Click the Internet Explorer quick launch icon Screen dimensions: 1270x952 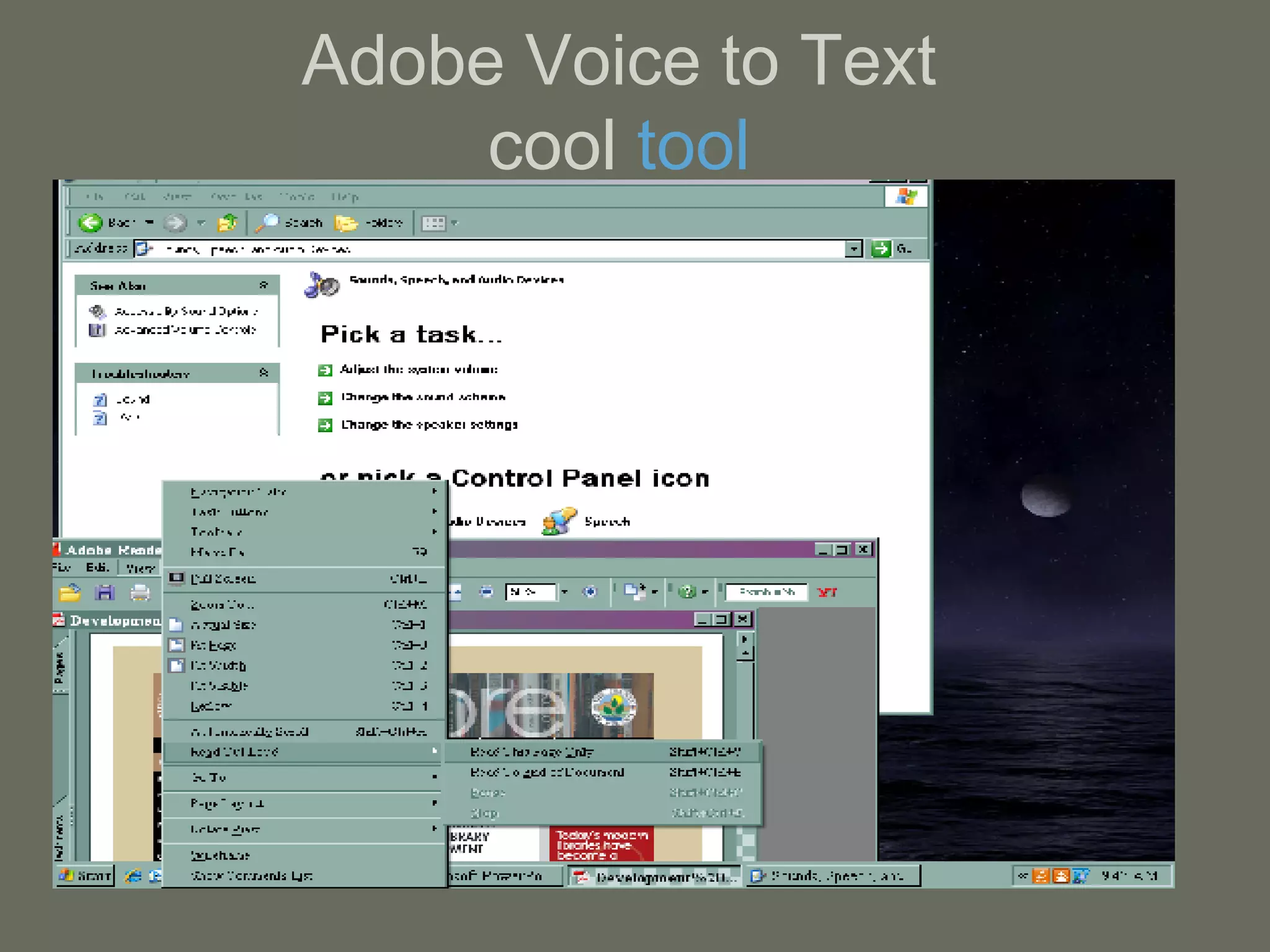(x=133, y=876)
